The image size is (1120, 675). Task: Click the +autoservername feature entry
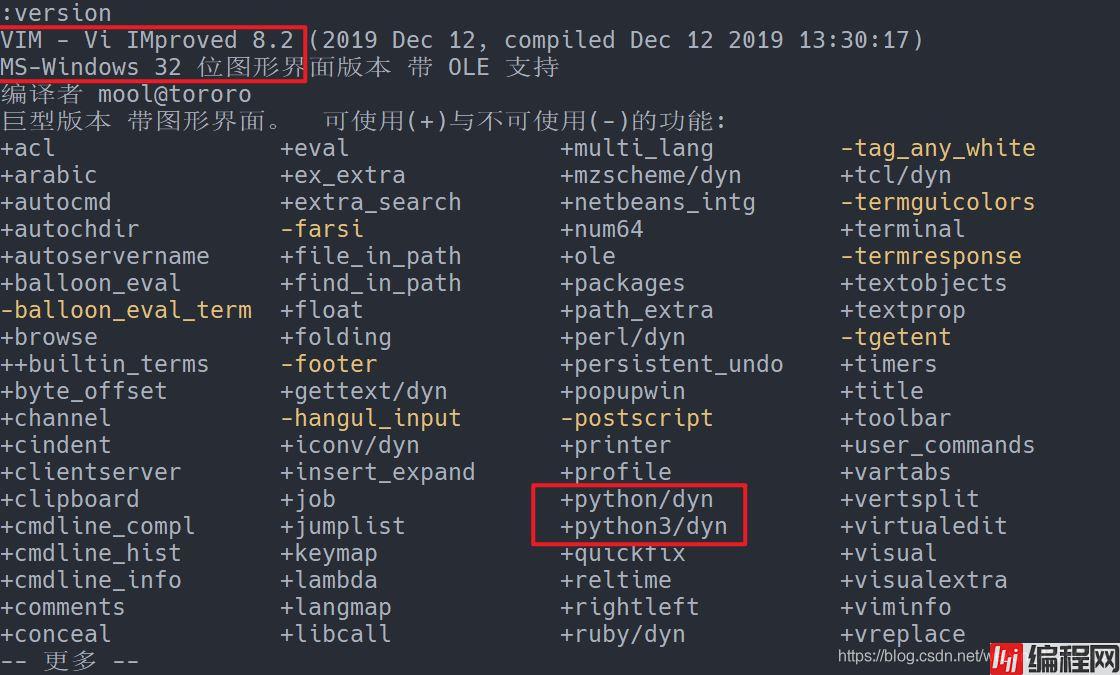[105, 256]
